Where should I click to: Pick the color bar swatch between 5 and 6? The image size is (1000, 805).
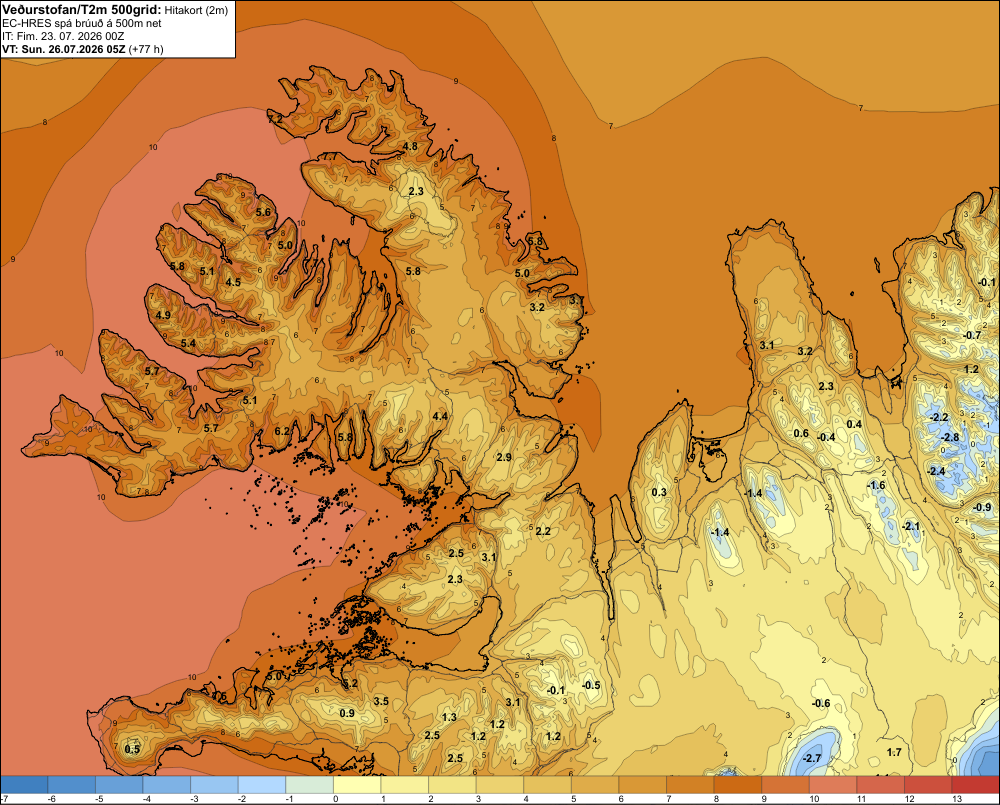pos(596,785)
